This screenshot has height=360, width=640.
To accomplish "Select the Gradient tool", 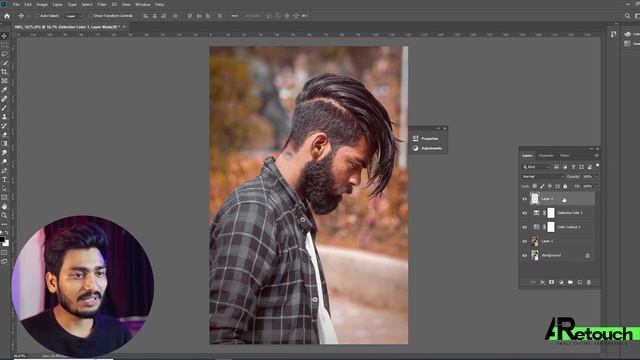I will pos(4,144).
